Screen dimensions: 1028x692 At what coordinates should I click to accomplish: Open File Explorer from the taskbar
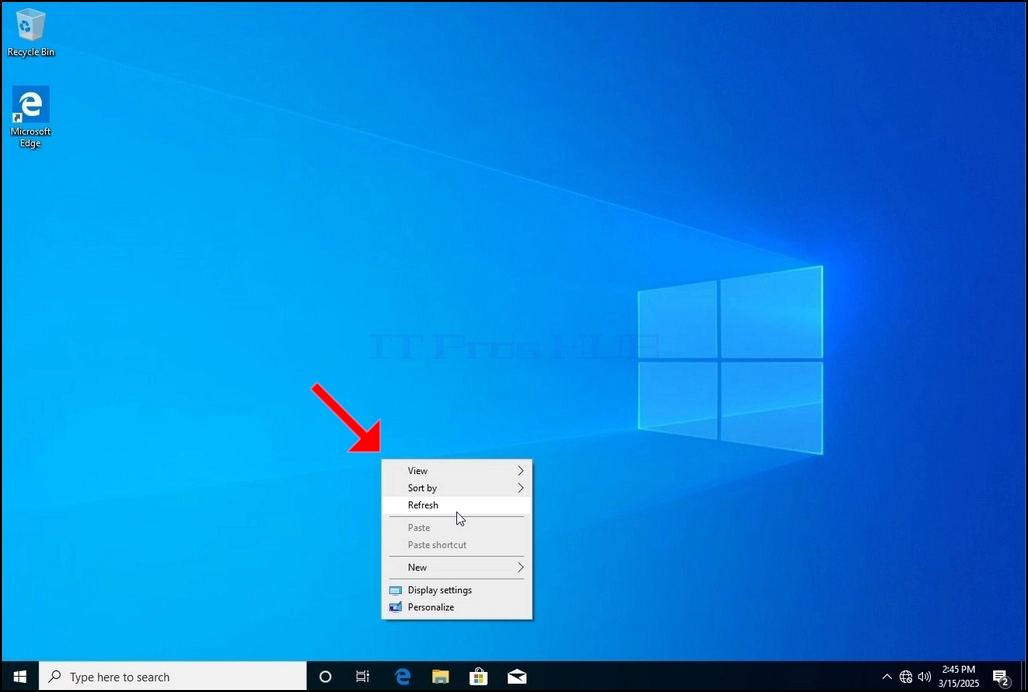pos(440,676)
